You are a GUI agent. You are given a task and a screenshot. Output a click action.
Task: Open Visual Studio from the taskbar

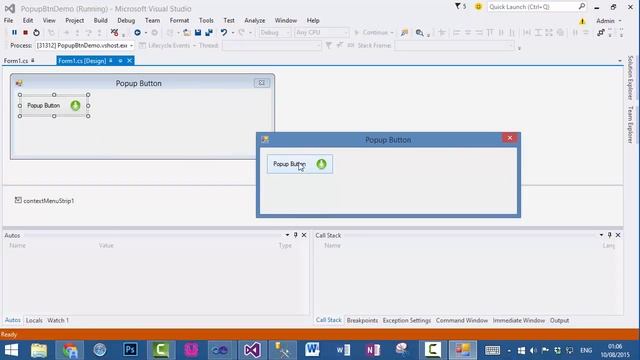coord(253,350)
